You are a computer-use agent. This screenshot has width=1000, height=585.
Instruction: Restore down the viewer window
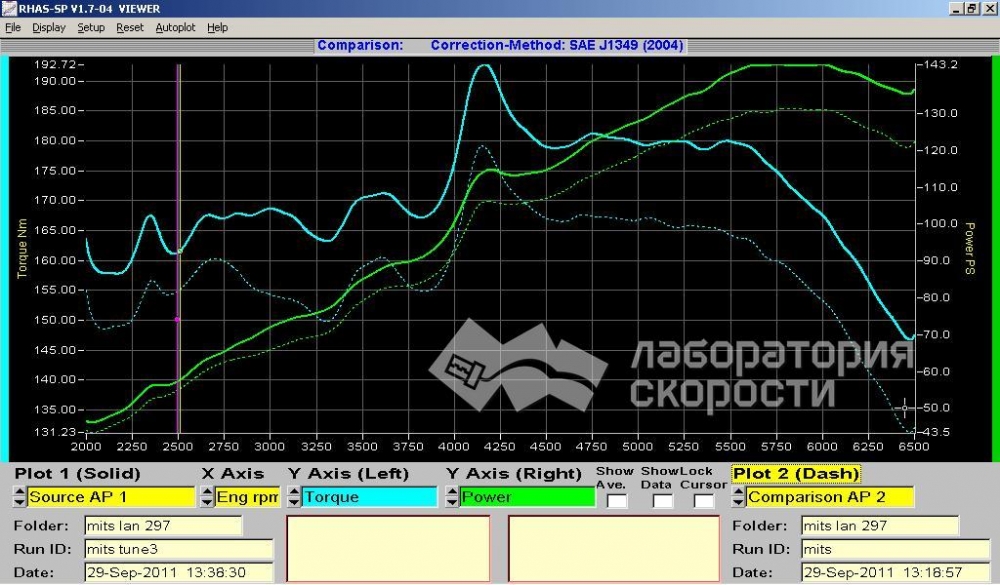click(x=971, y=8)
